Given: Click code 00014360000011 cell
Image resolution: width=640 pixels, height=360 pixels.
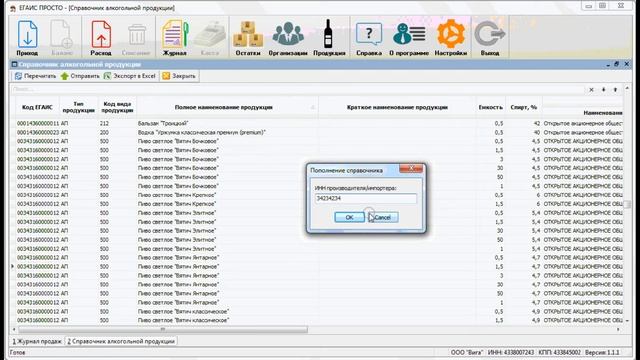Looking at the screenshot, I should tap(38, 123).
